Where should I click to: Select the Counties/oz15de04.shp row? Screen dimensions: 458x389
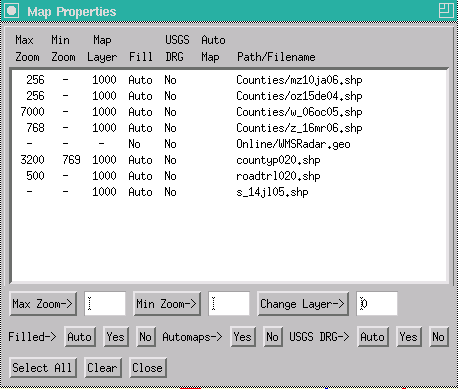(x=229, y=96)
